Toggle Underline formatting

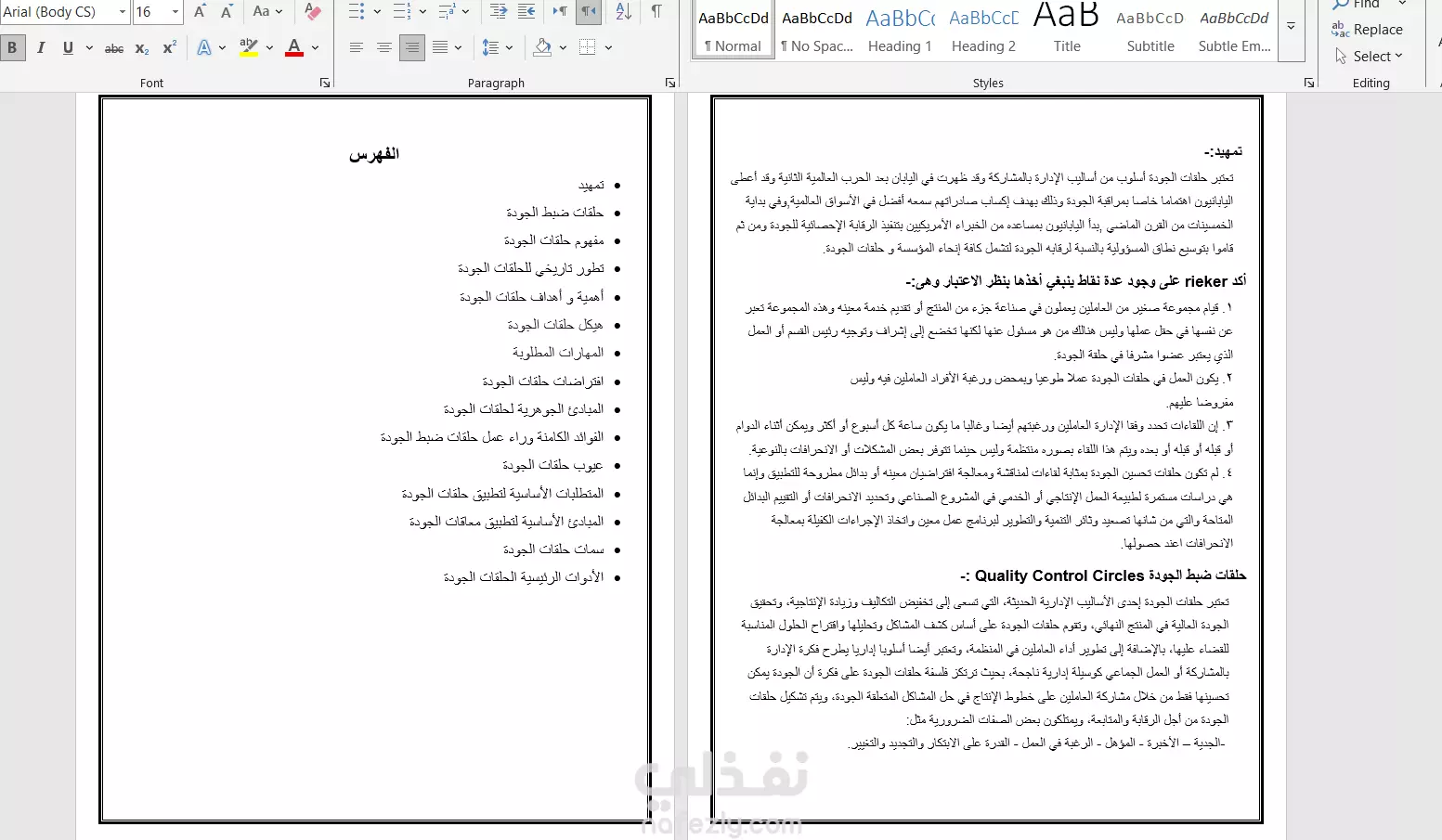68,47
